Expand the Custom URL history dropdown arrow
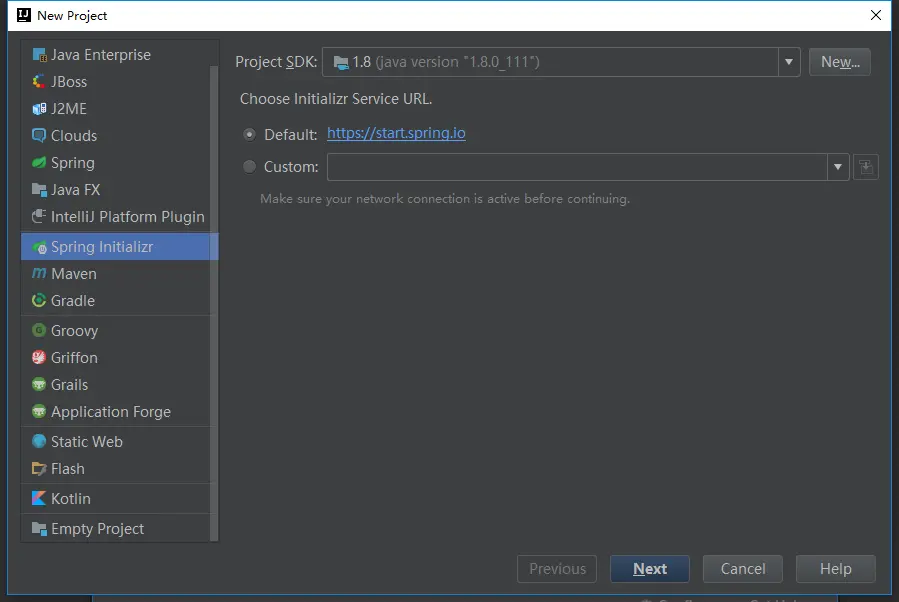This screenshot has width=899, height=602. pos(838,167)
